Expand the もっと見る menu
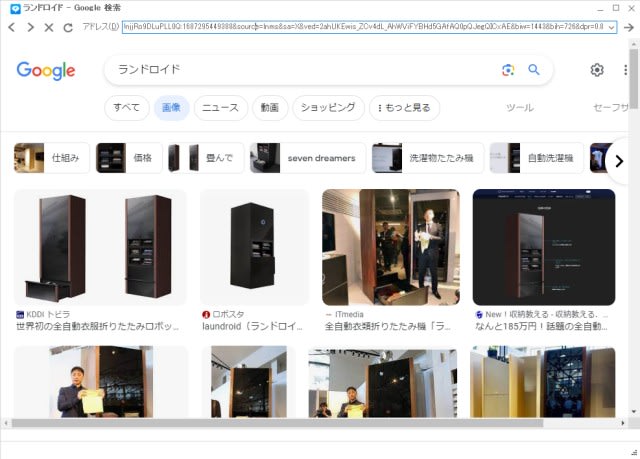Screen dimensions: 640x459 click(x=404, y=108)
